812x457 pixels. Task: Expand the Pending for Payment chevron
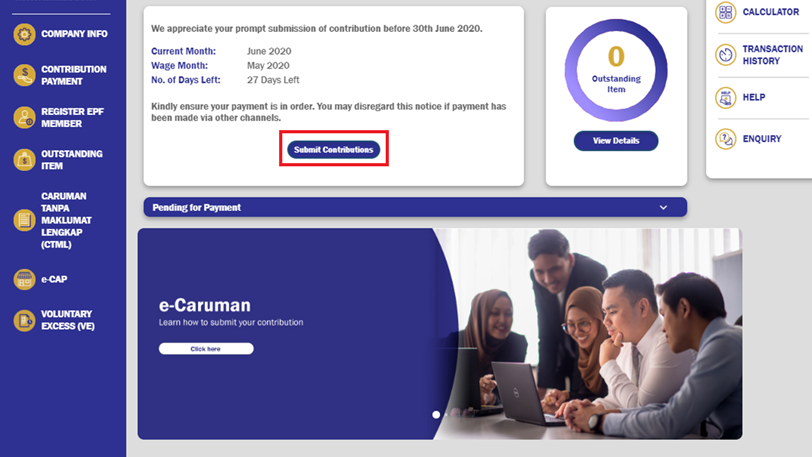[x=663, y=207]
